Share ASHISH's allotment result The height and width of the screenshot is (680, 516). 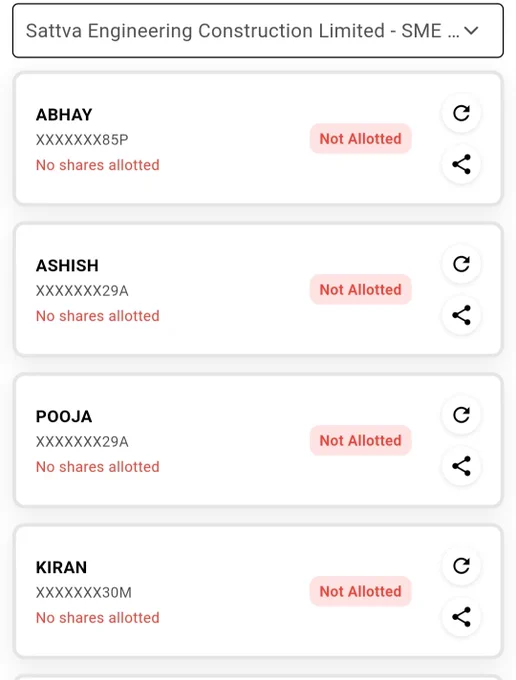pos(461,315)
